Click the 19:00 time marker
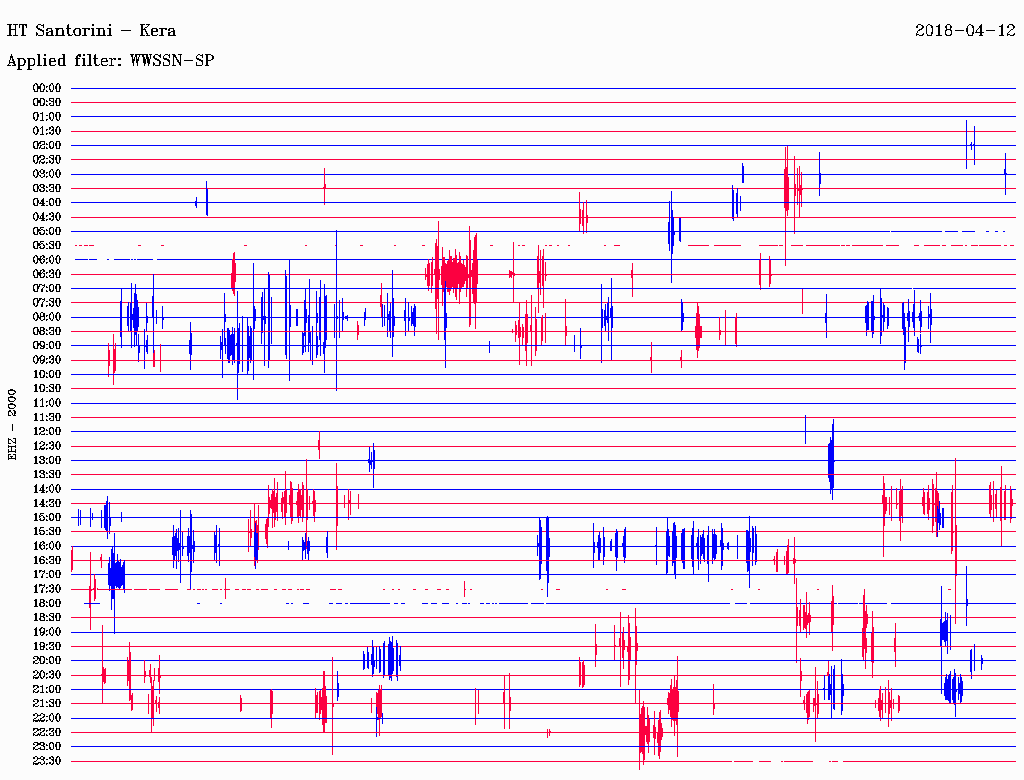 tap(47, 632)
